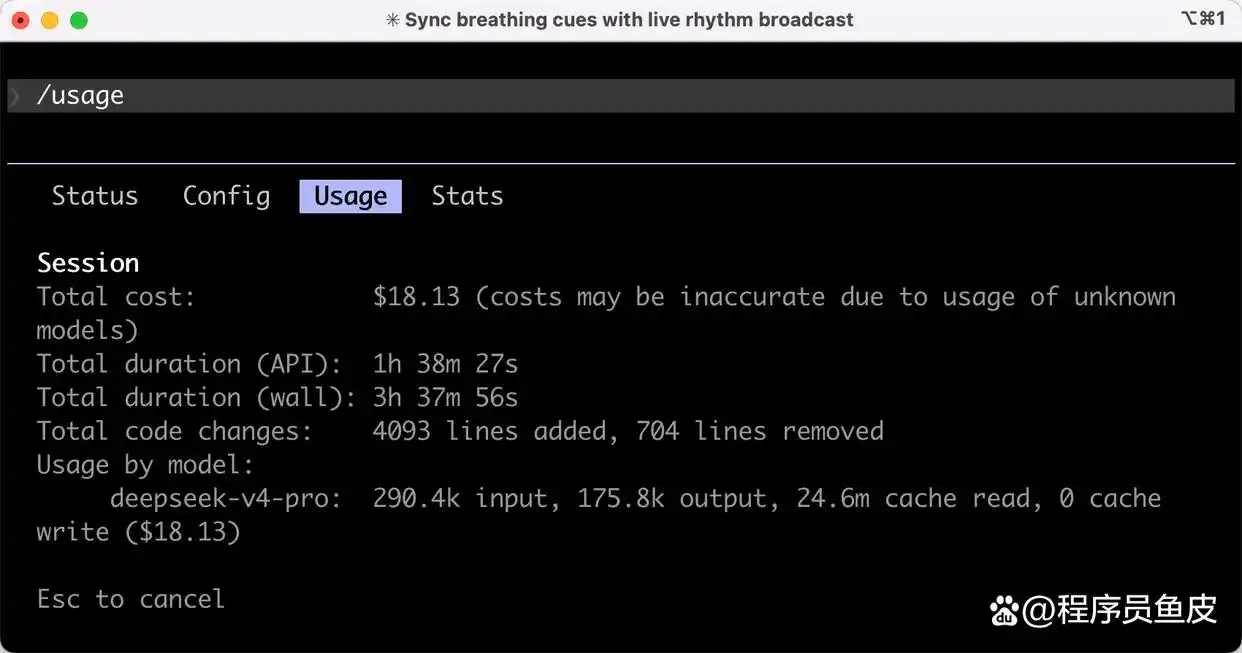Click the 704 lines removed text
This screenshot has height=653, width=1242.
760,431
